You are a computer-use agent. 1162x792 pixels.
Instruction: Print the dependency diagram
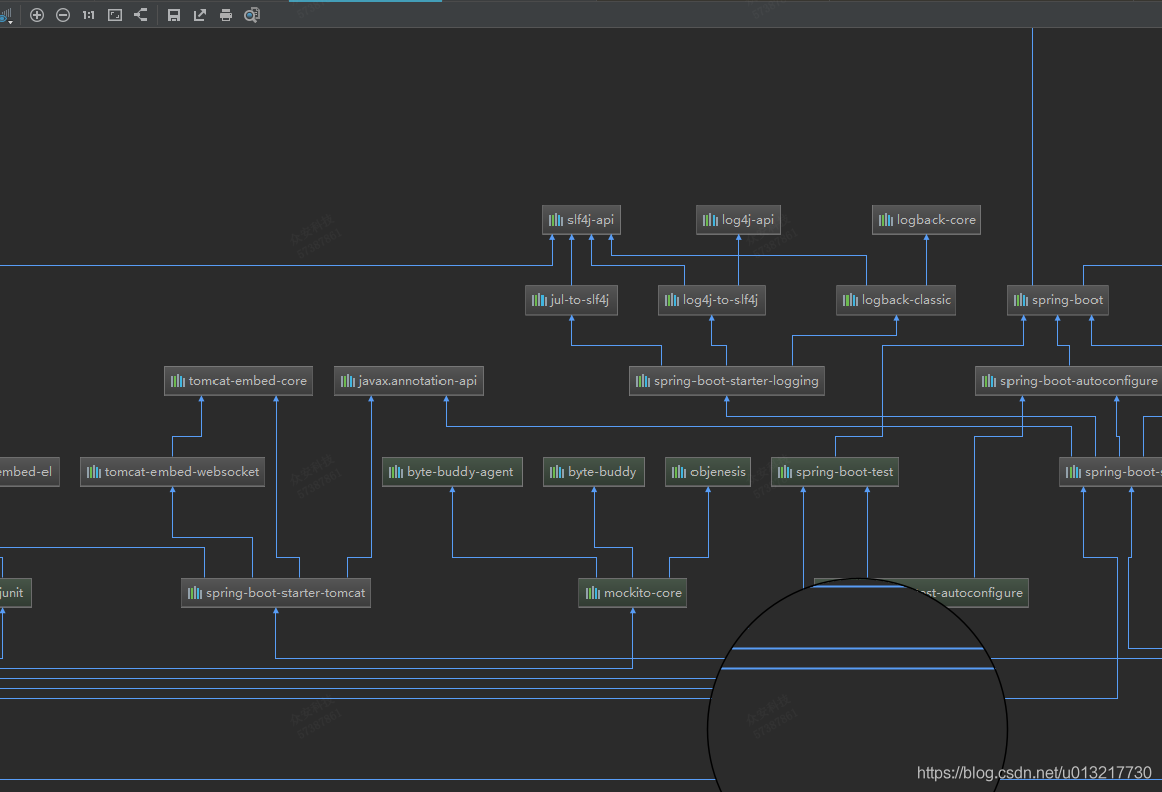point(226,15)
